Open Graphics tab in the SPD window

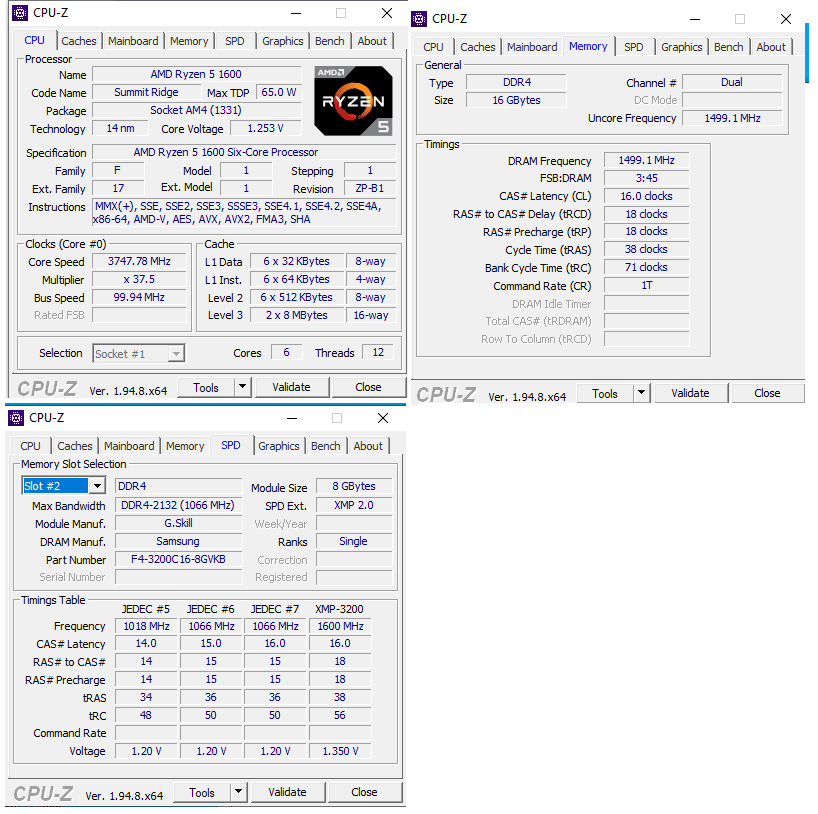coord(279,446)
